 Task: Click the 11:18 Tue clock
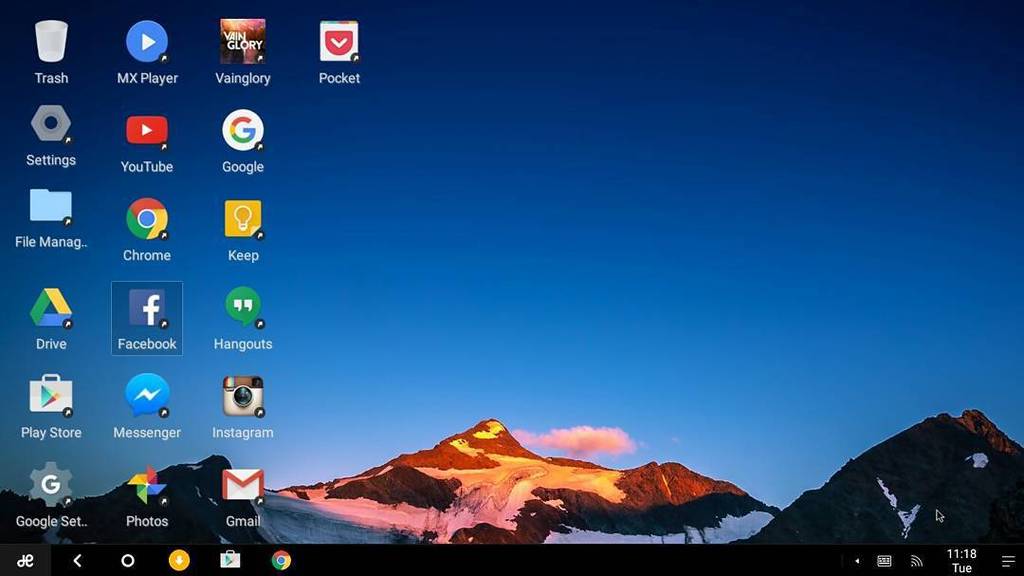[x=962, y=560]
